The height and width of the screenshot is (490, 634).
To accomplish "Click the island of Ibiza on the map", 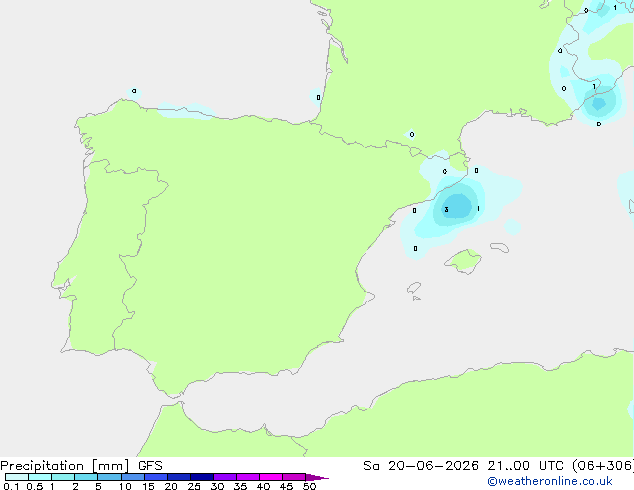I will 414,288.
